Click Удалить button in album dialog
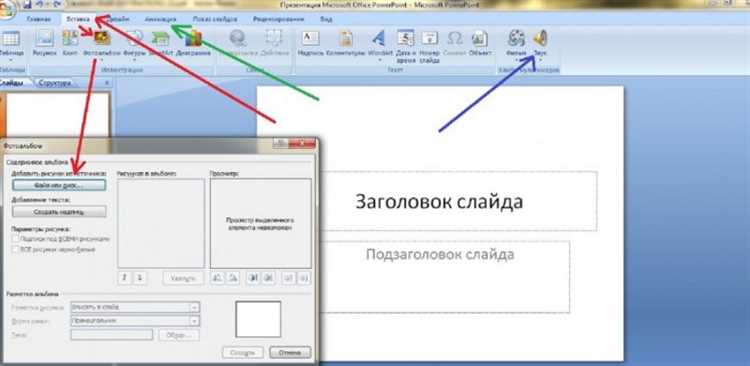The image size is (750, 366). pos(183,278)
